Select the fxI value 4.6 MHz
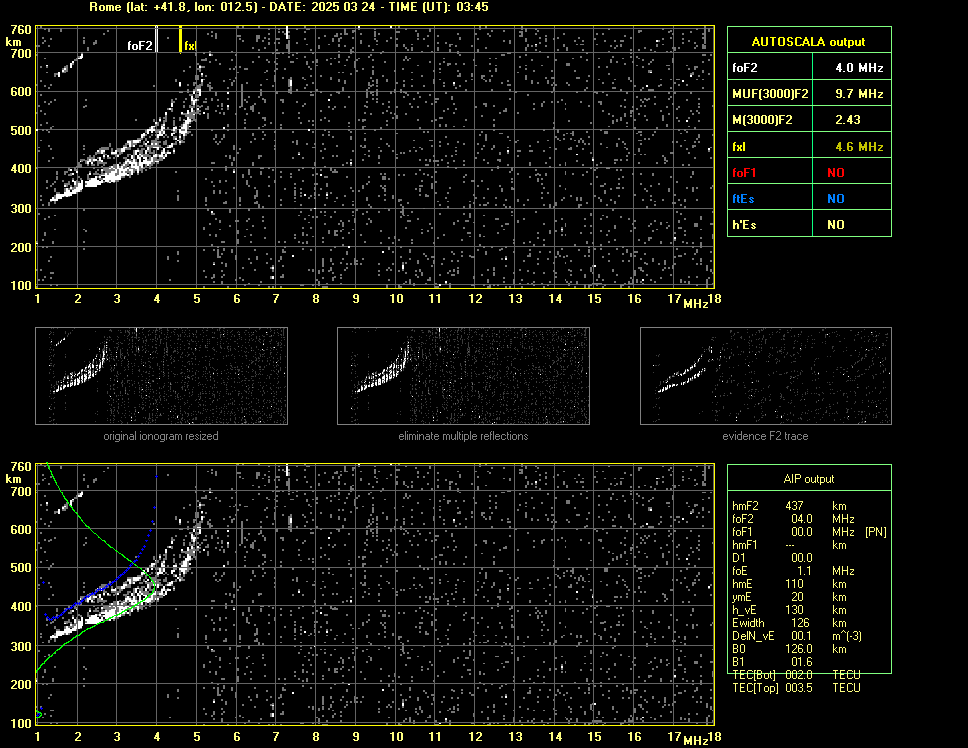 click(859, 147)
